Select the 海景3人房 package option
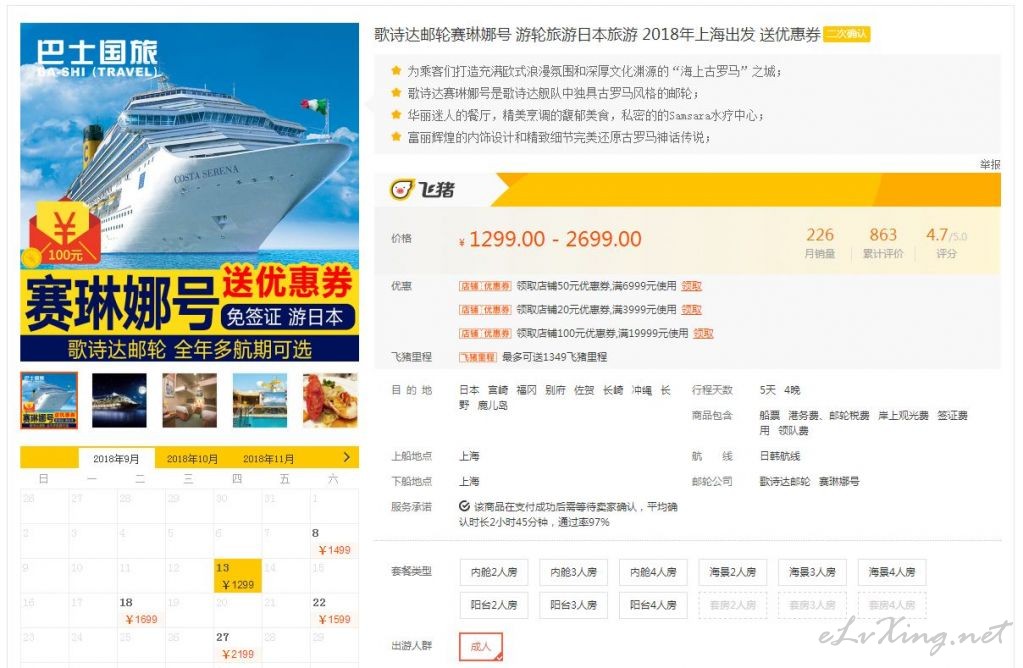Screen dimensions: 1023x668 tap(812, 572)
